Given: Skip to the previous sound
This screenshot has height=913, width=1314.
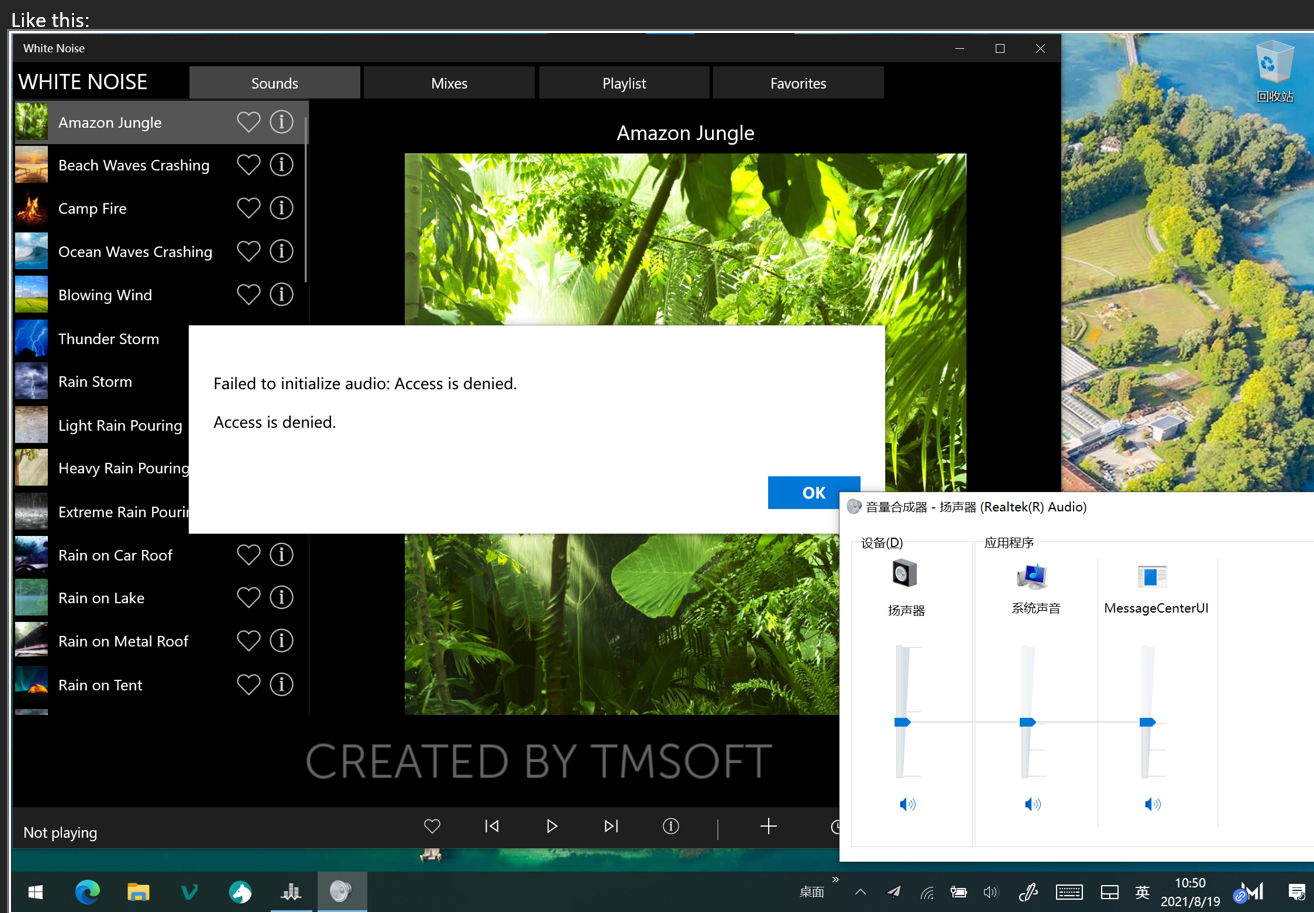Looking at the screenshot, I should coord(491,826).
